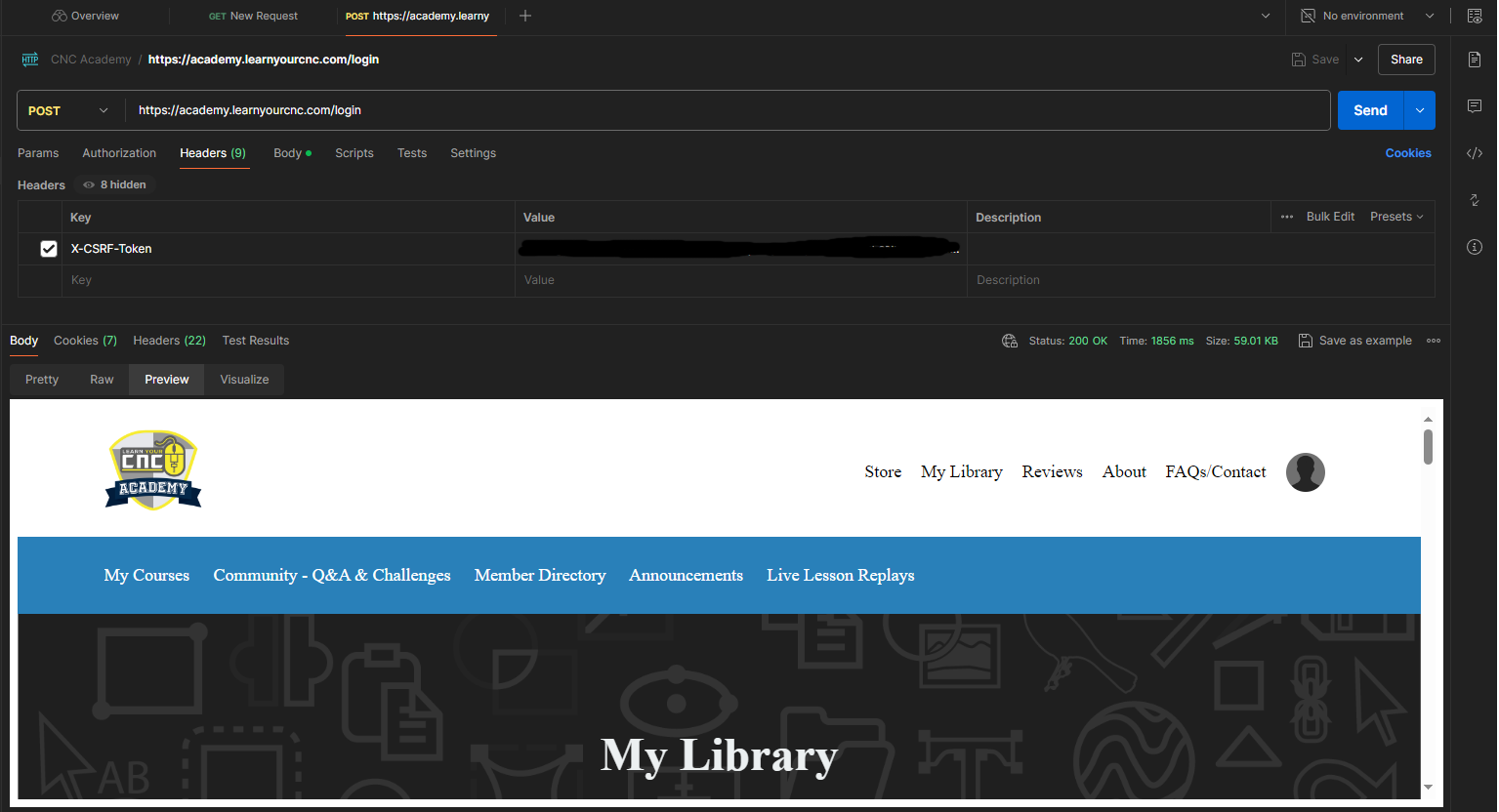Open the No environment selector
The image size is (1499, 812).
(1367, 16)
